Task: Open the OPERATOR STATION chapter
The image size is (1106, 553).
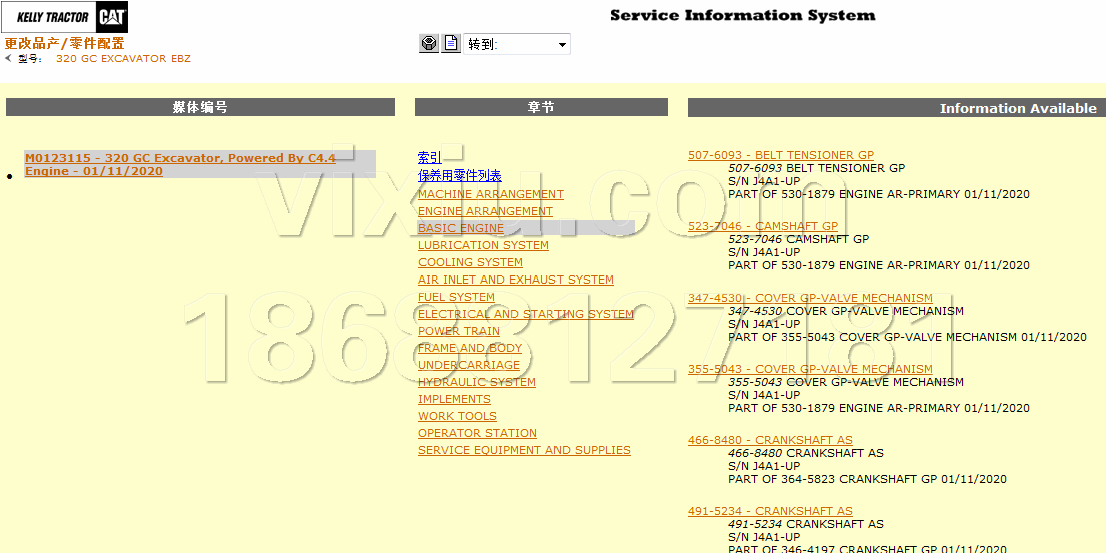Action: (477, 433)
